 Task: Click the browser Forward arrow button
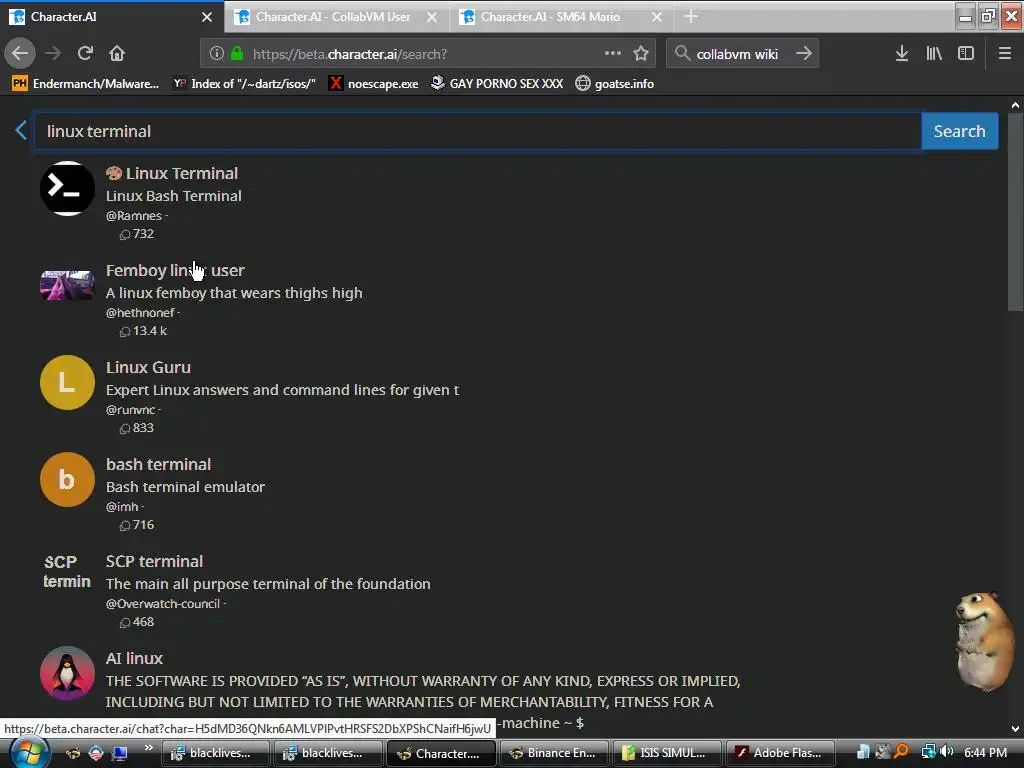[x=53, y=54]
